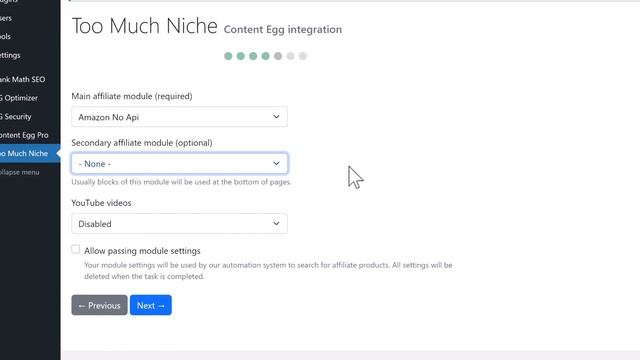
Task: Click the Secondary affiliate module (optional) label
Action: point(142,143)
